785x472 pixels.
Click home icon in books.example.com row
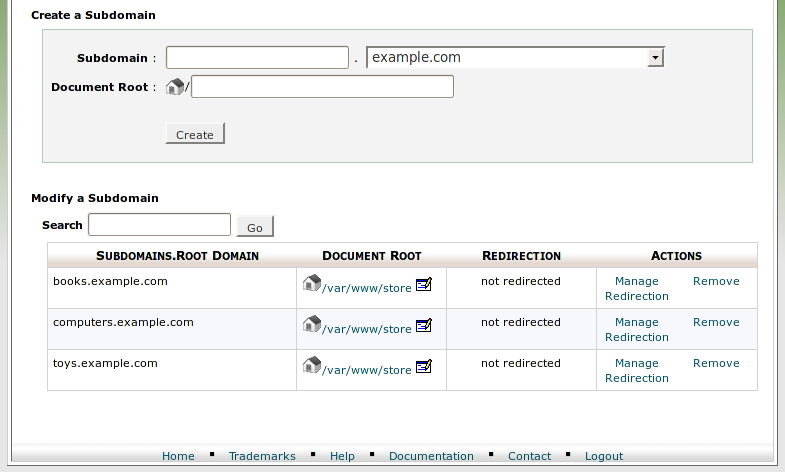tap(311, 284)
